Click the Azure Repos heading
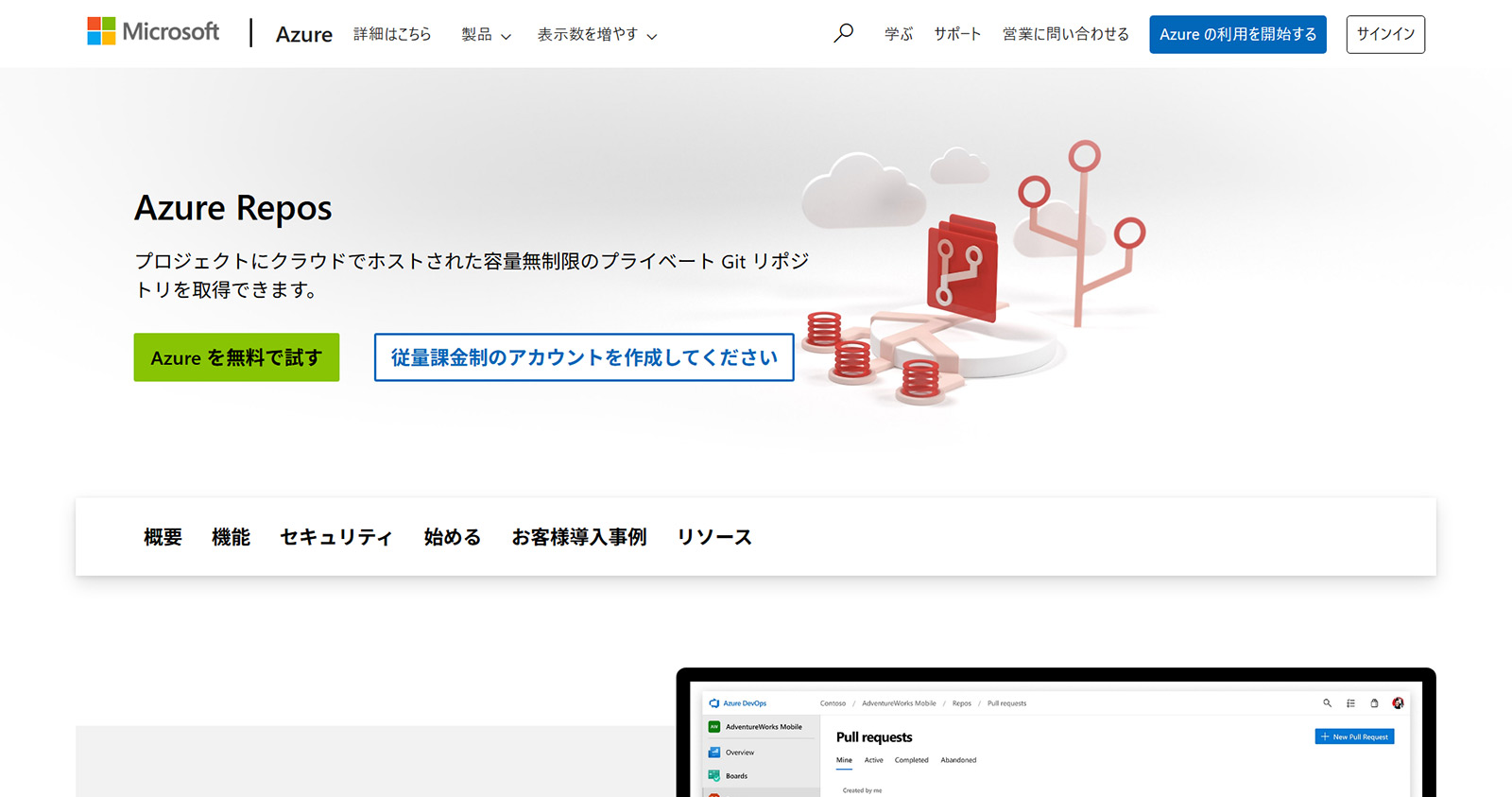 (x=233, y=208)
